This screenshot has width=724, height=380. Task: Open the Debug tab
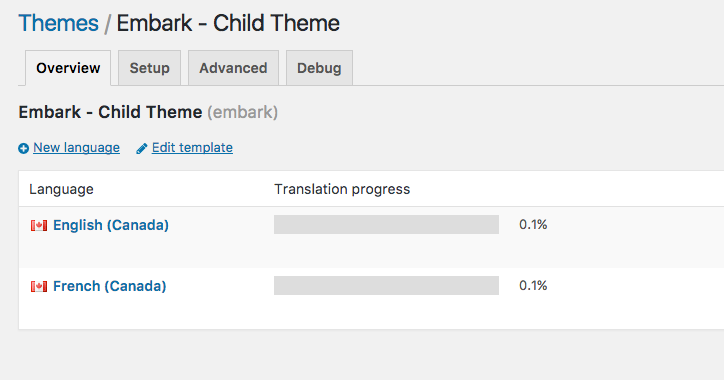[x=319, y=68]
